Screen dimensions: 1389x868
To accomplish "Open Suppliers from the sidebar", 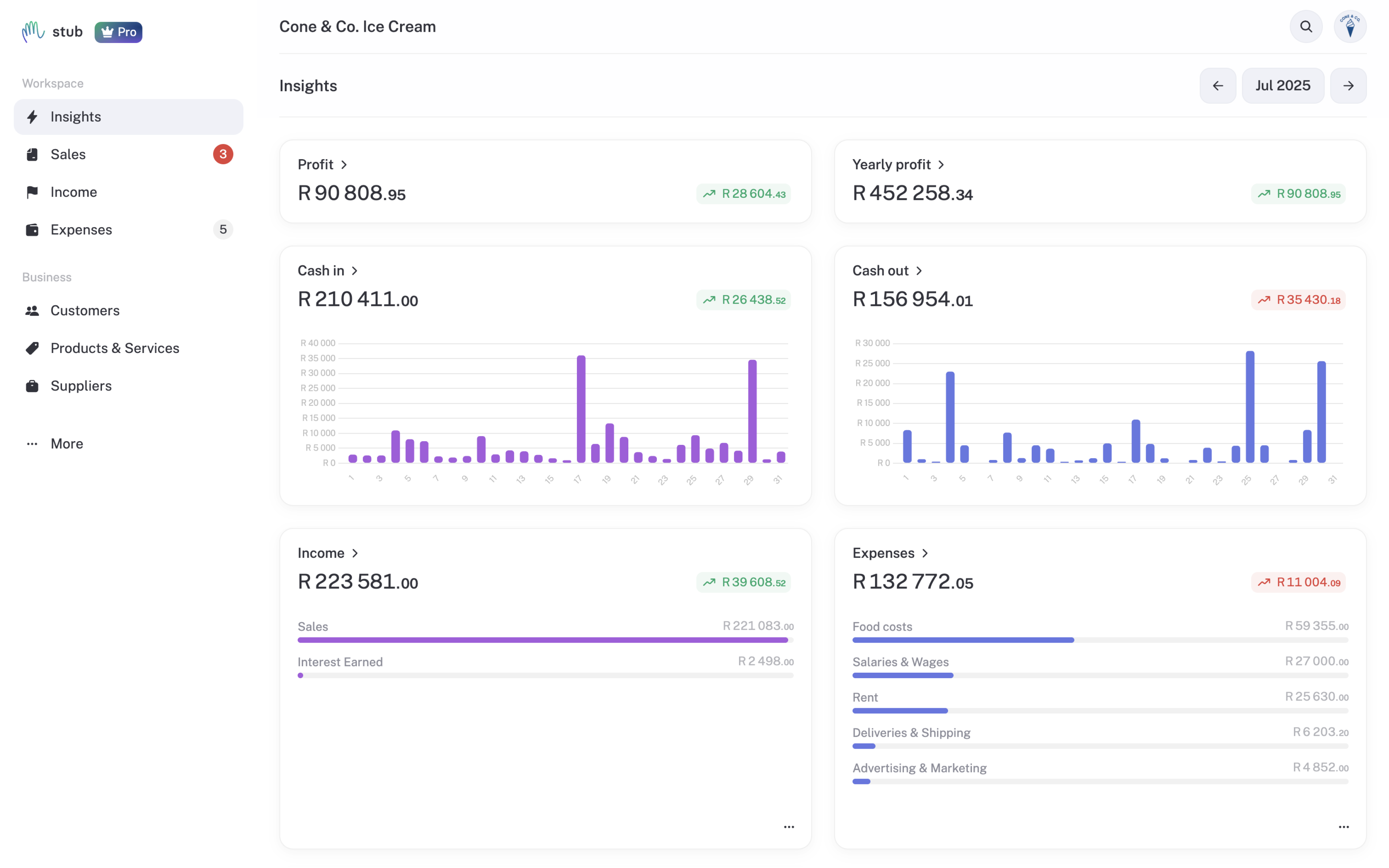I will (128, 386).
